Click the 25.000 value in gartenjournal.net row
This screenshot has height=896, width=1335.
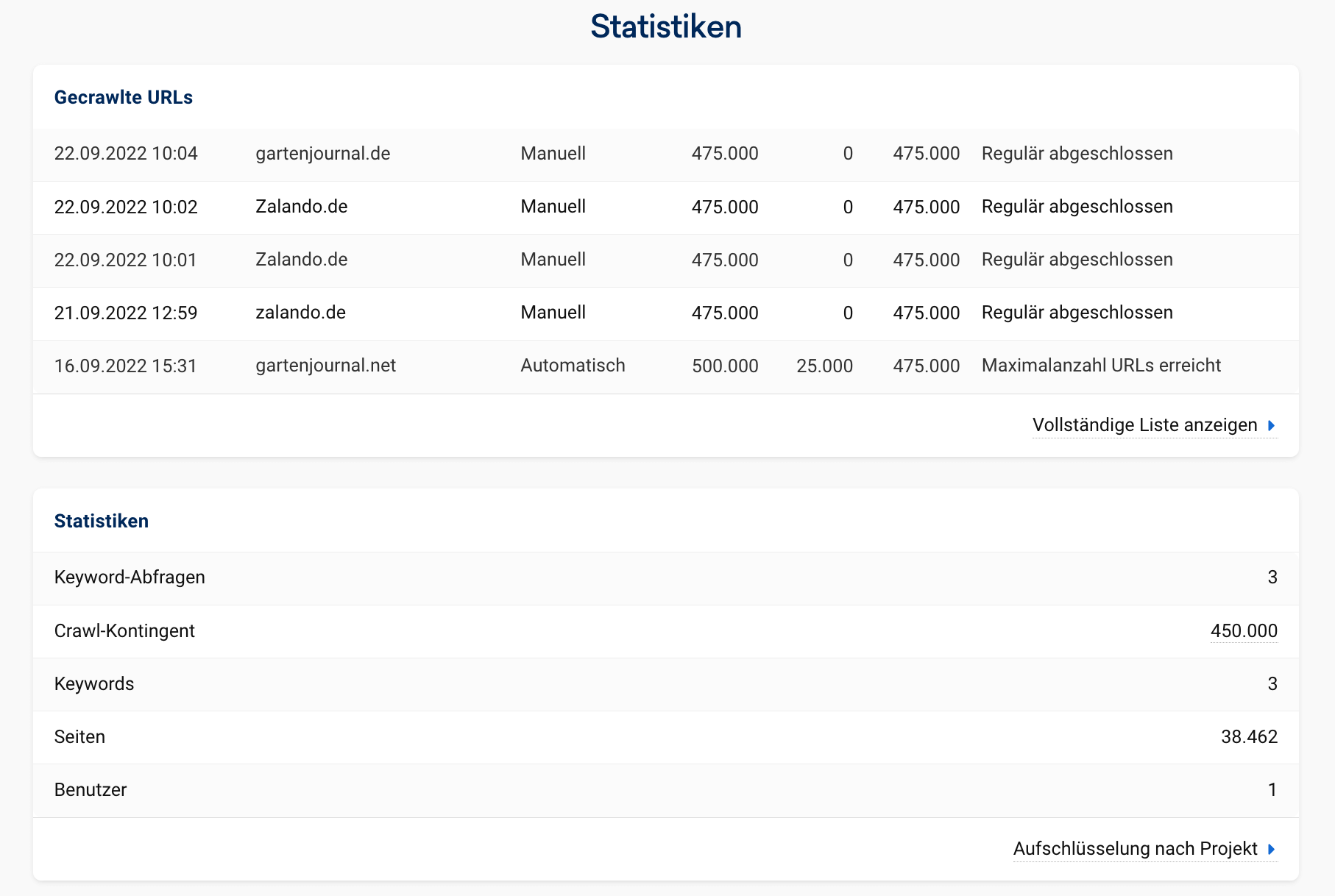[824, 366]
